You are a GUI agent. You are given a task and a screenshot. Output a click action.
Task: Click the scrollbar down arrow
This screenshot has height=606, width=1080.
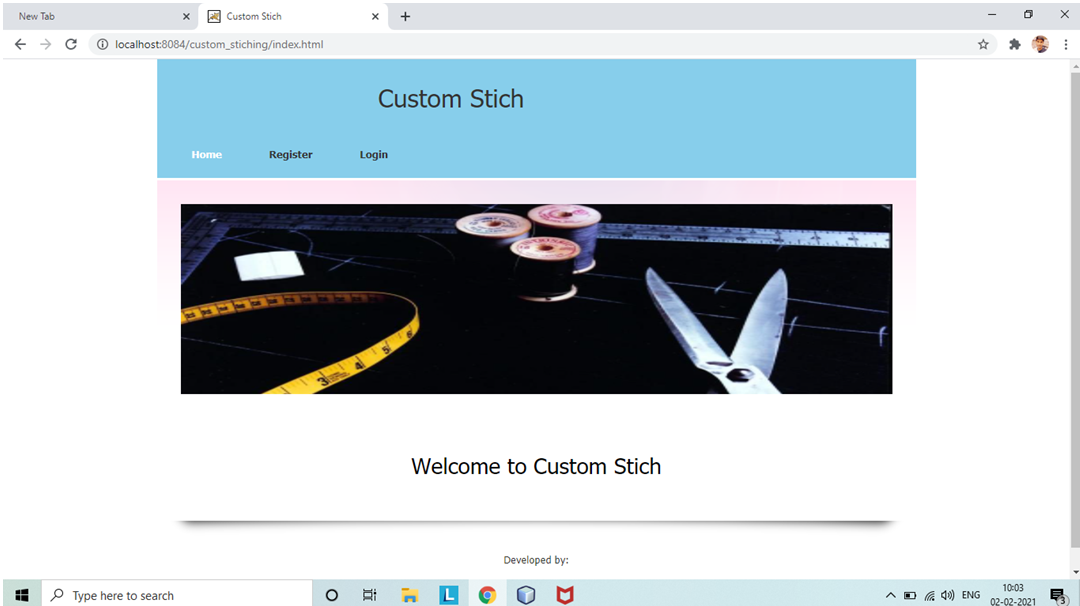tap(1075, 572)
